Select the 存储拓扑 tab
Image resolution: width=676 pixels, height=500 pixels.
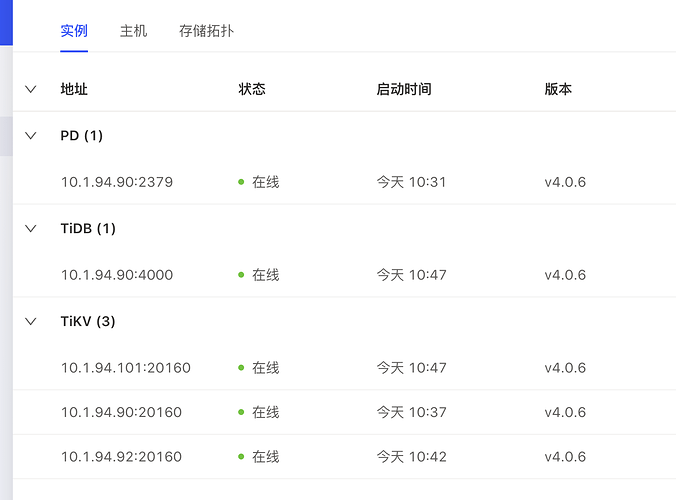[206, 31]
